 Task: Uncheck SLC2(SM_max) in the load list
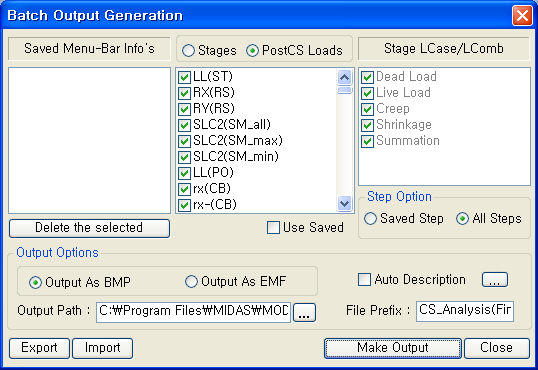tap(184, 141)
